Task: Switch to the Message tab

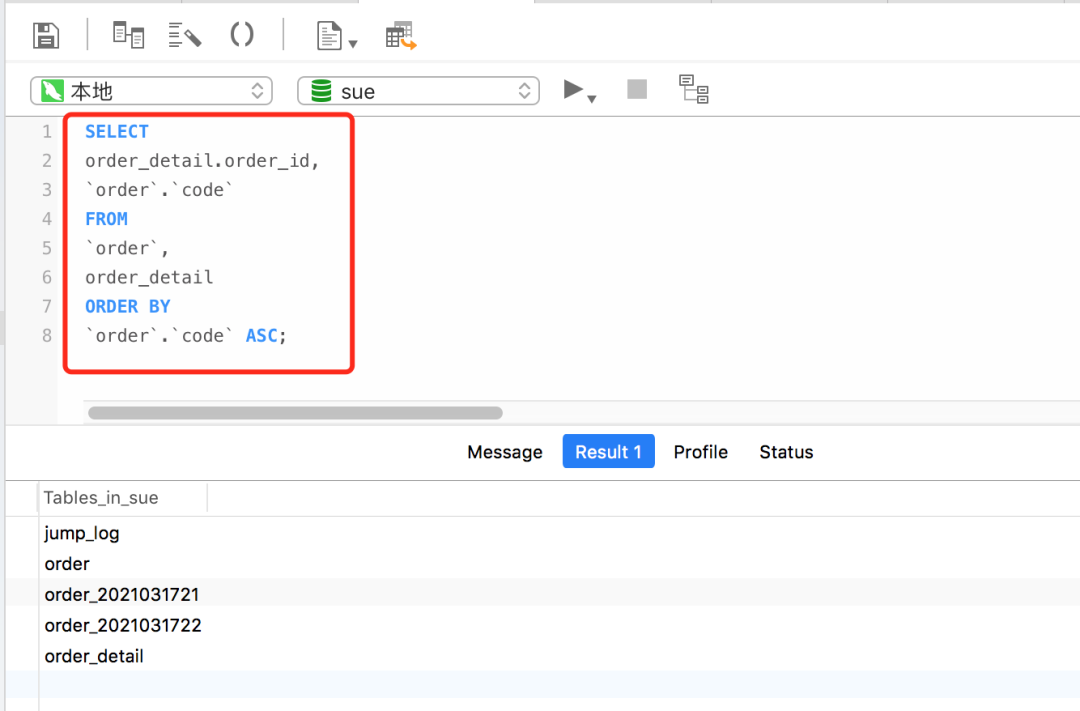Action: pyautogui.click(x=504, y=452)
